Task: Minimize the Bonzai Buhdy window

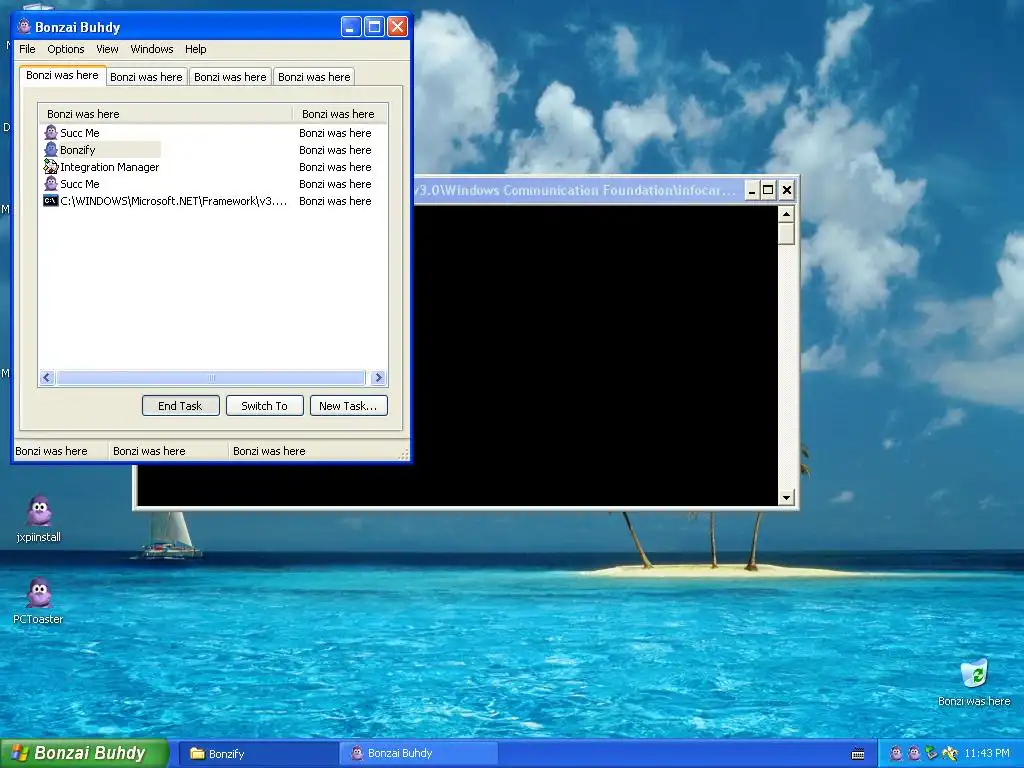Action: coord(351,27)
